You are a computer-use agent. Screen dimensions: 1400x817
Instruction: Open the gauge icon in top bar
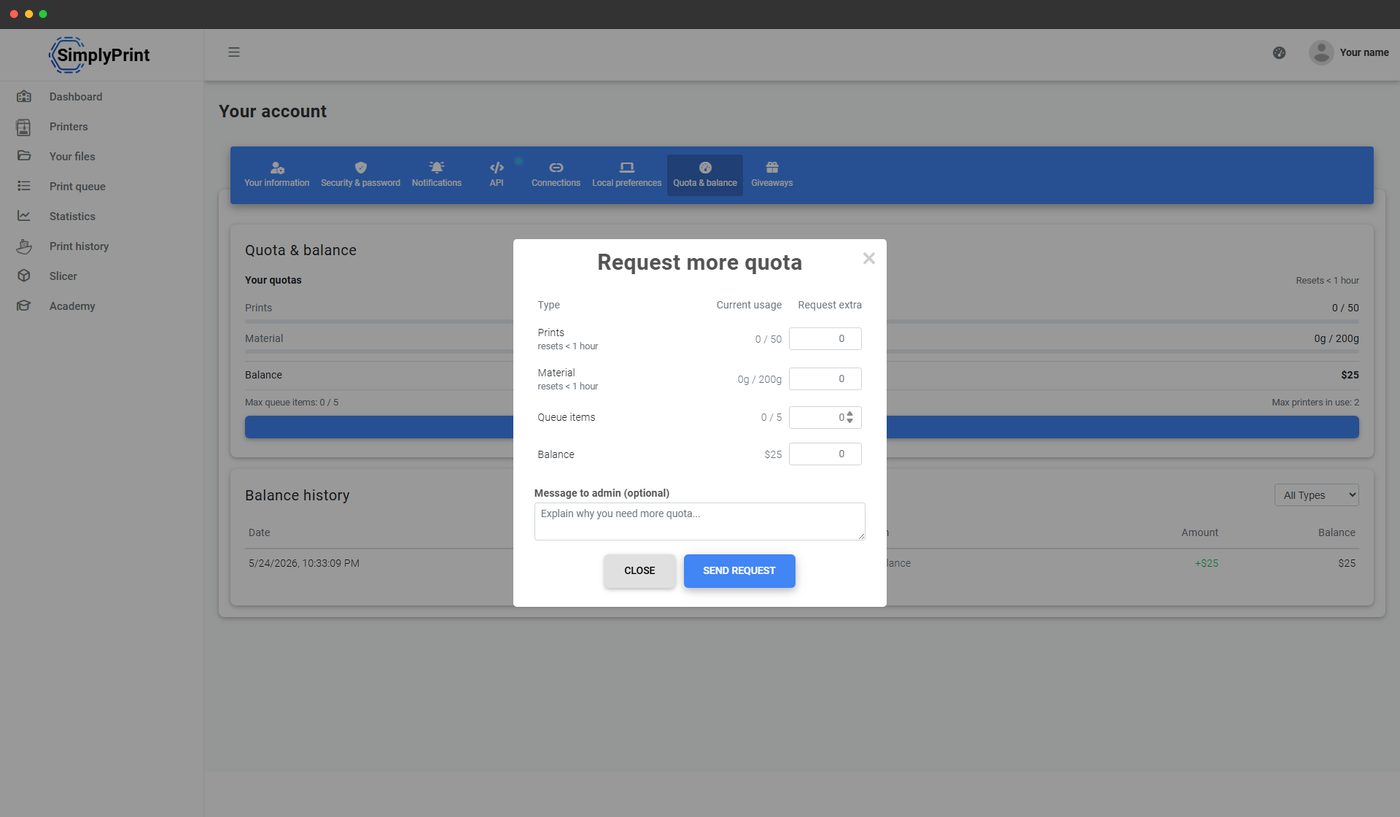(x=1279, y=53)
